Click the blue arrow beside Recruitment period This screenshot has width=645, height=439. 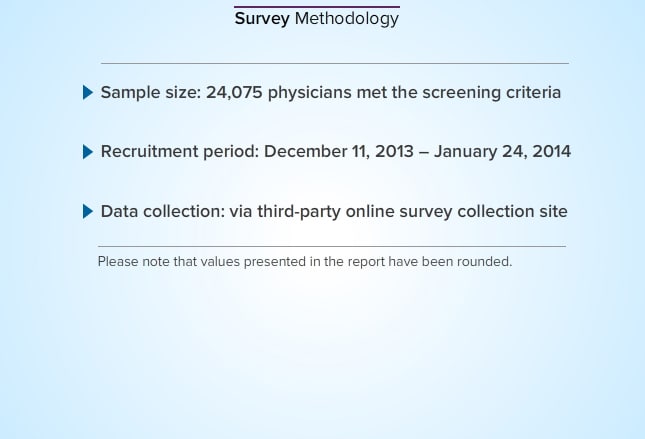(88, 152)
